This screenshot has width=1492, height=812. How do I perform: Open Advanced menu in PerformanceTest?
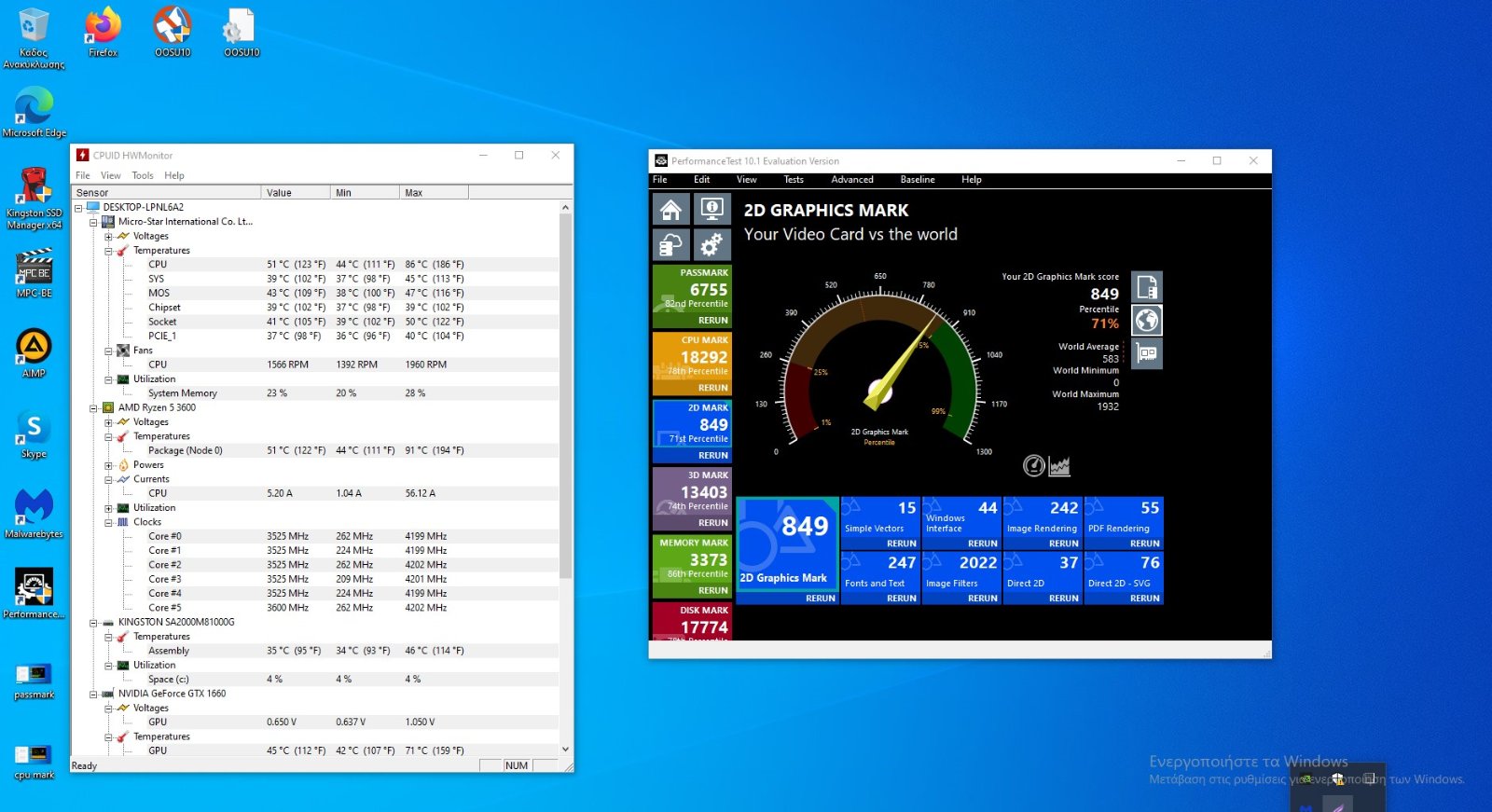pyautogui.click(x=852, y=180)
